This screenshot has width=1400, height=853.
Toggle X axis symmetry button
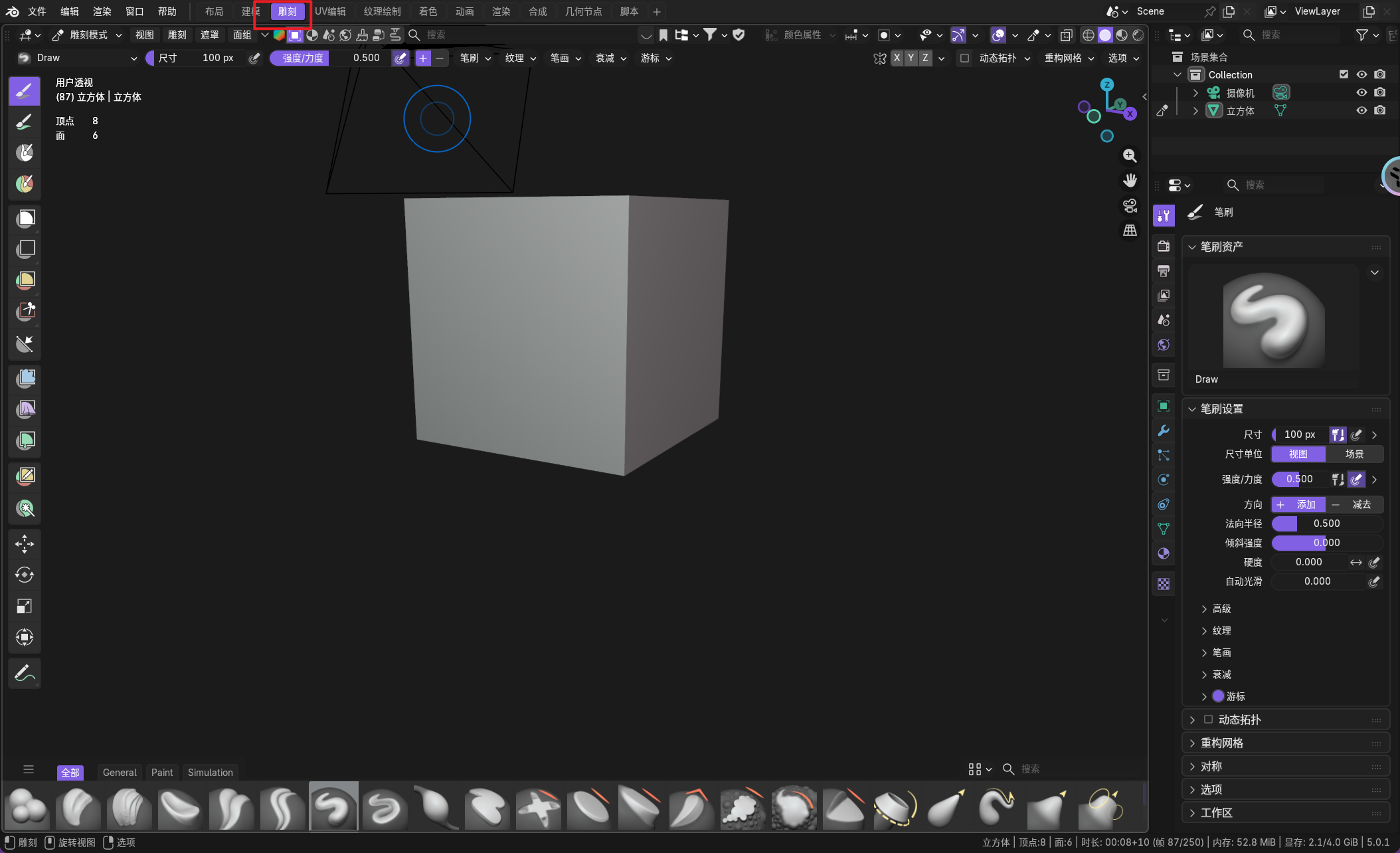(897, 58)
